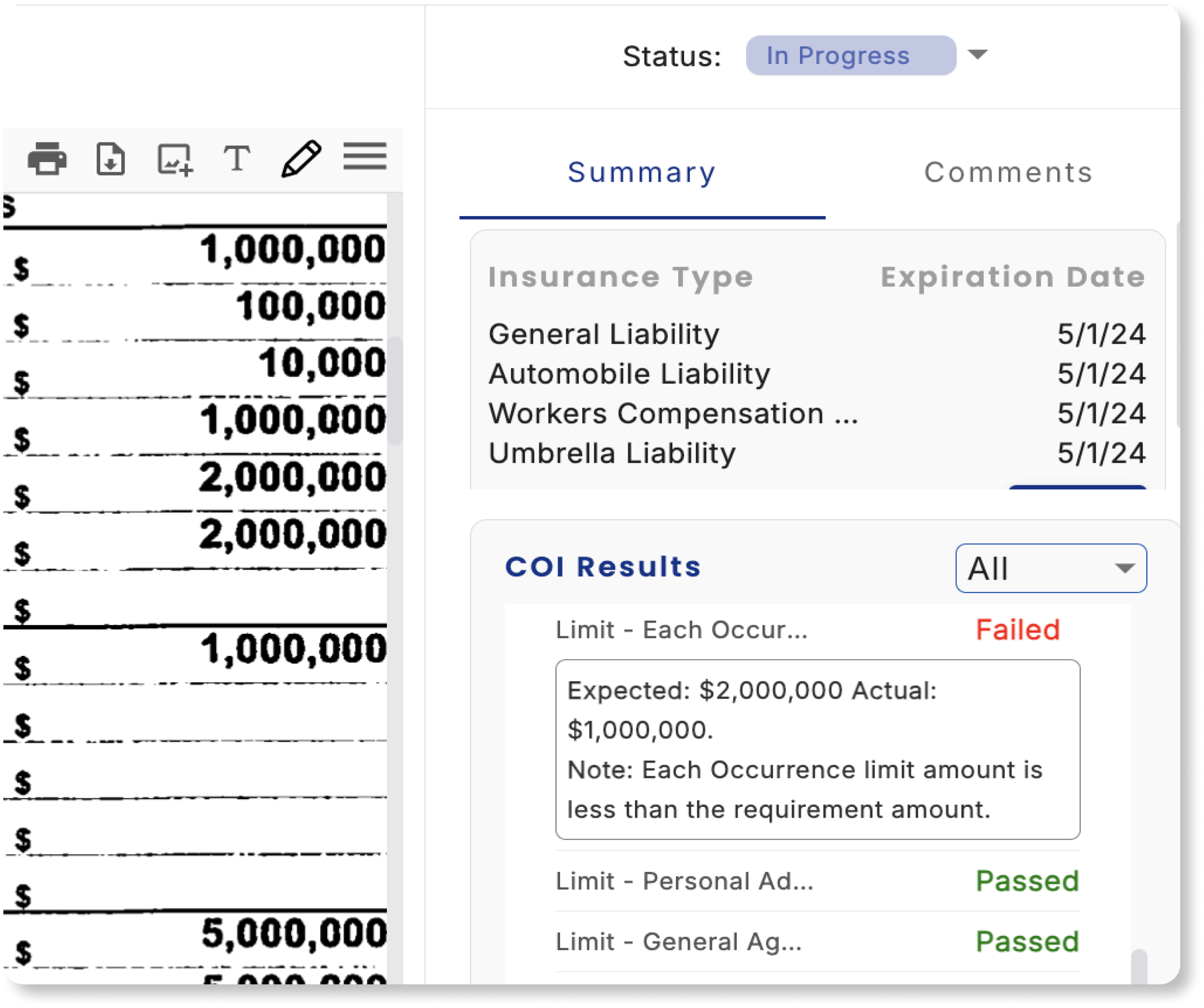Print the document
This screenshot has height=1008, width=1204.
[x=49, y=159]
